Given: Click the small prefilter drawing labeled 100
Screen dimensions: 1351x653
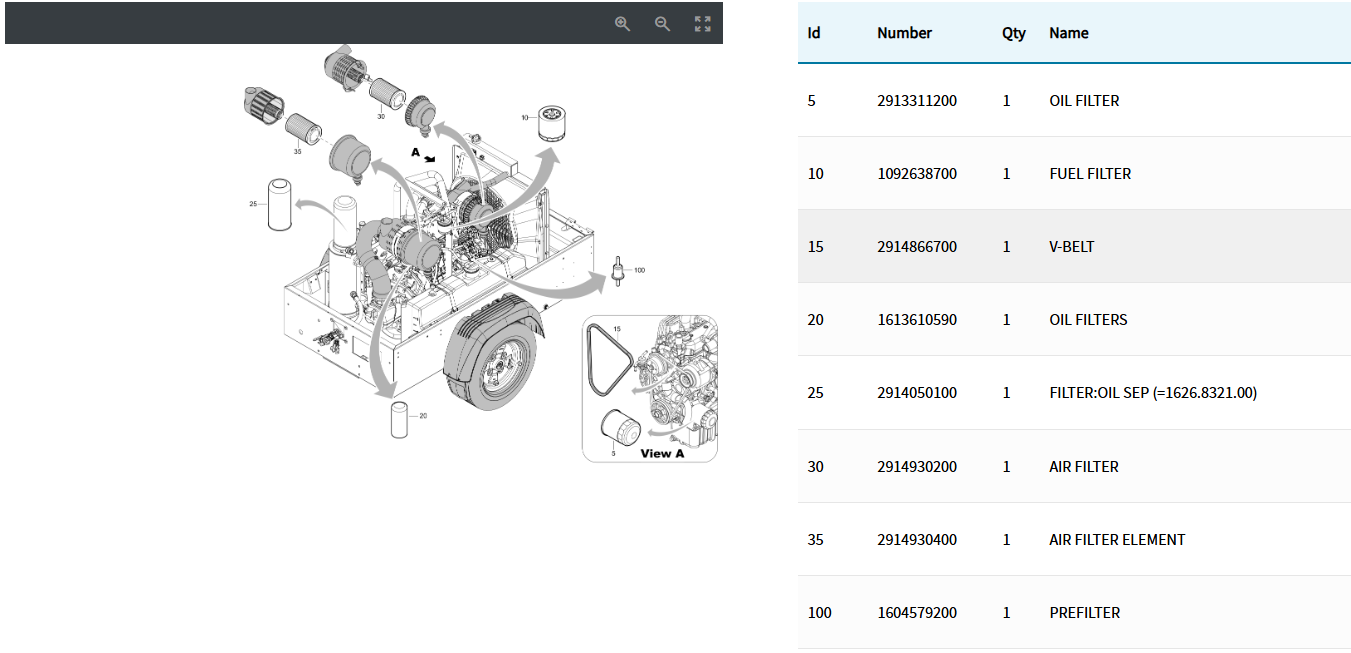Looking at the screenshot, I should pos(619,270).
